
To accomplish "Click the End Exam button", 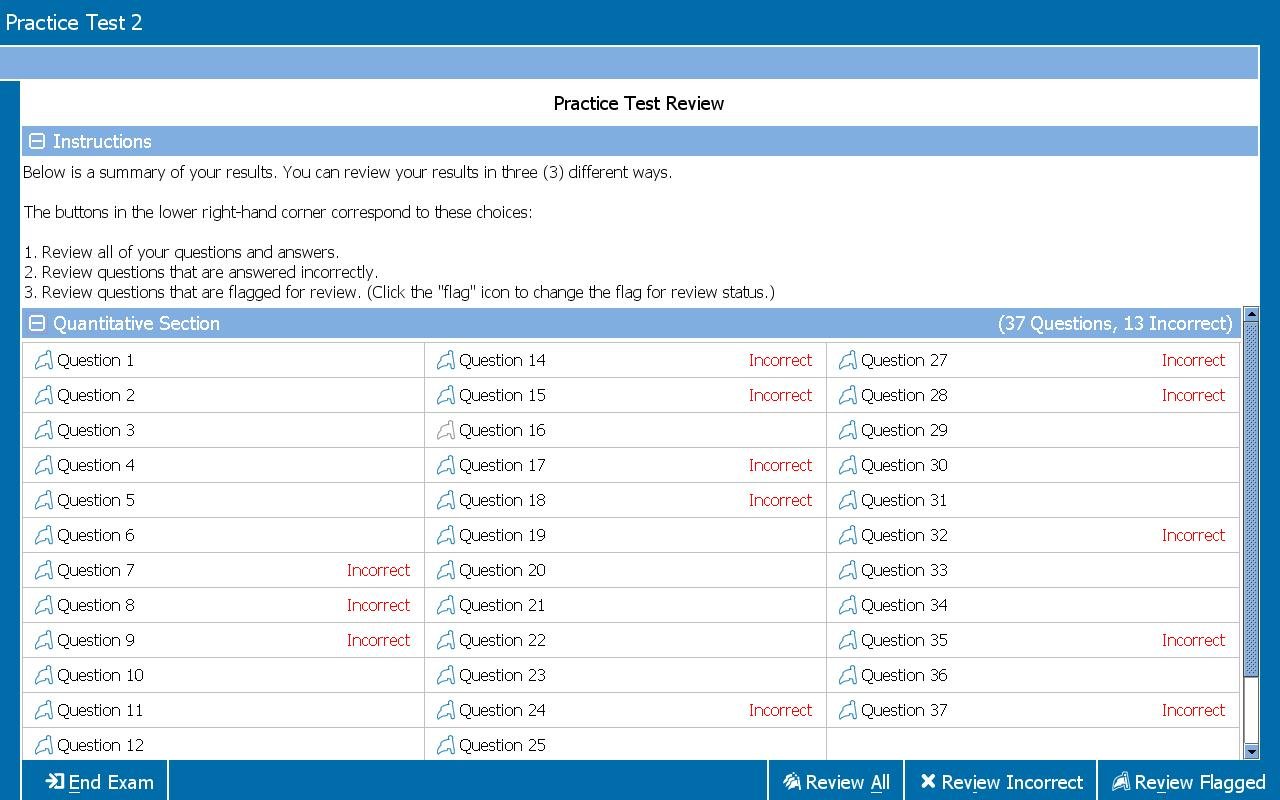I will [99, 782].
